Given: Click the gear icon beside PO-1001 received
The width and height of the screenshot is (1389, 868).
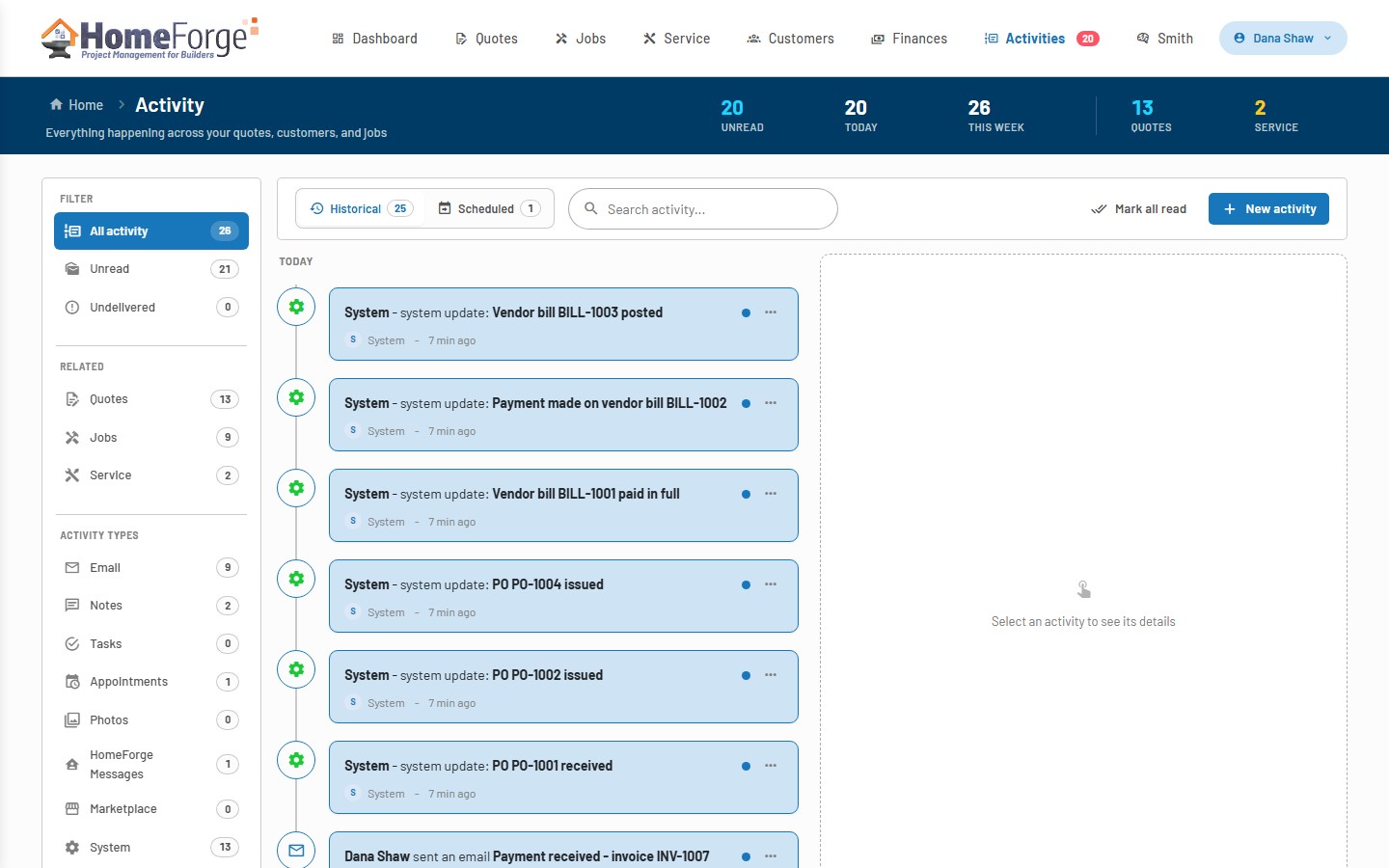Looking at the screenshot, I should pyautogui.click(x=296, y=760).
